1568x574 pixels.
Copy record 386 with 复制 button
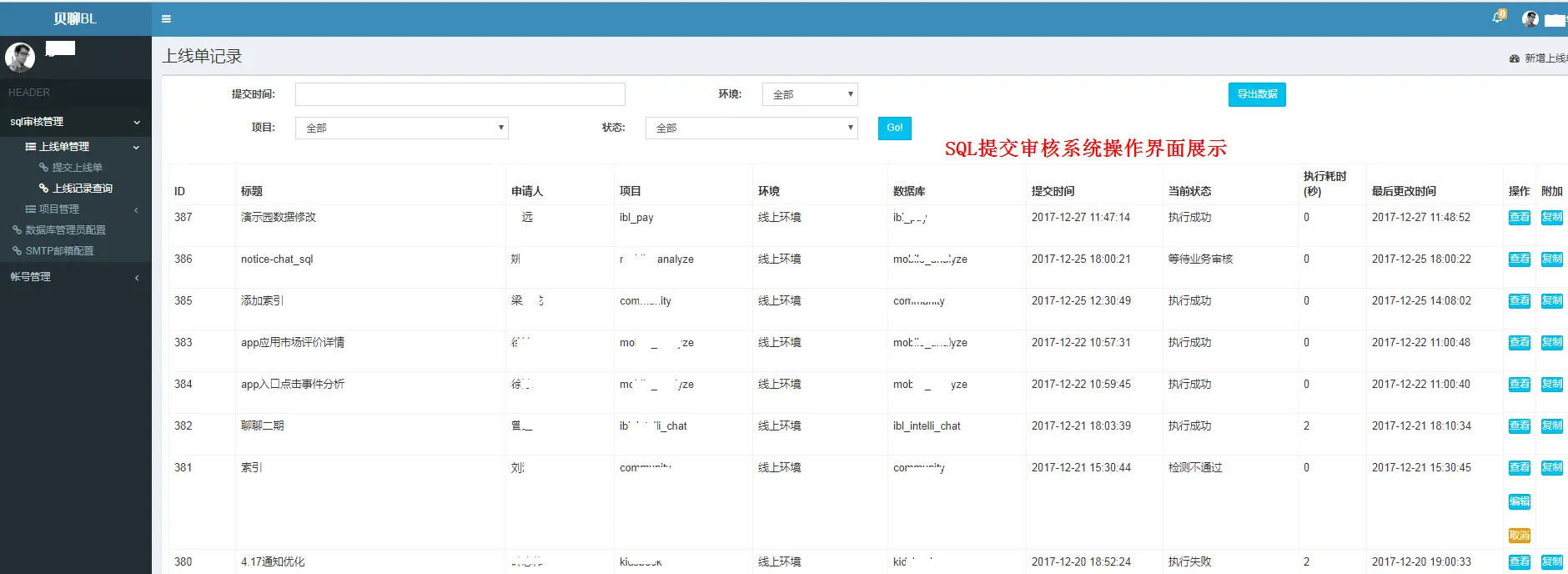[1552, 259]
